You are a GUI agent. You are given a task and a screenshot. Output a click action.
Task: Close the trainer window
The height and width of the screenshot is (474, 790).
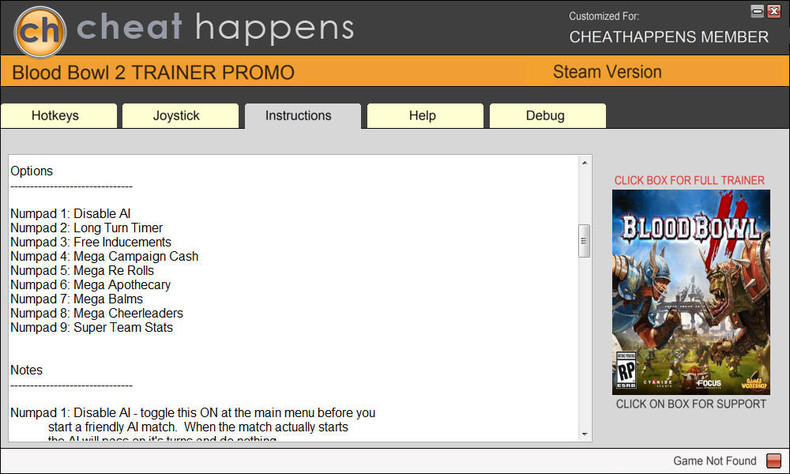point(774,11)
